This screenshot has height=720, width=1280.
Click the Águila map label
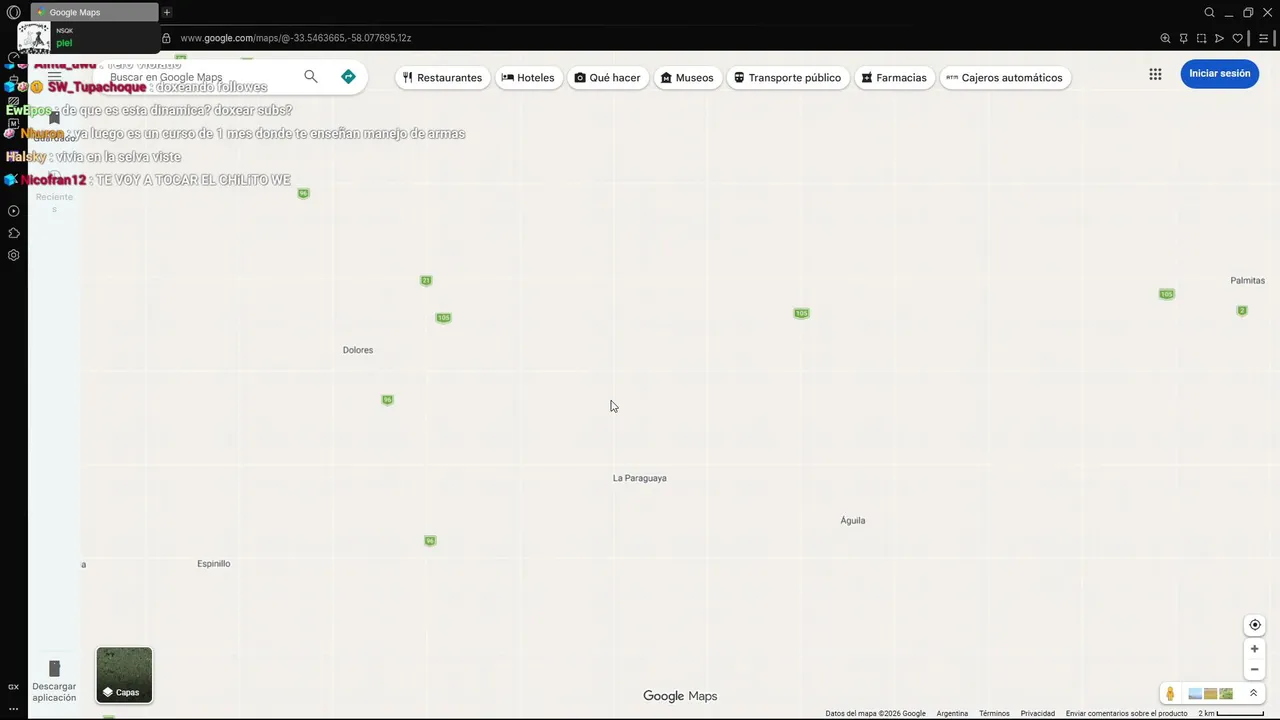point(853,520)
